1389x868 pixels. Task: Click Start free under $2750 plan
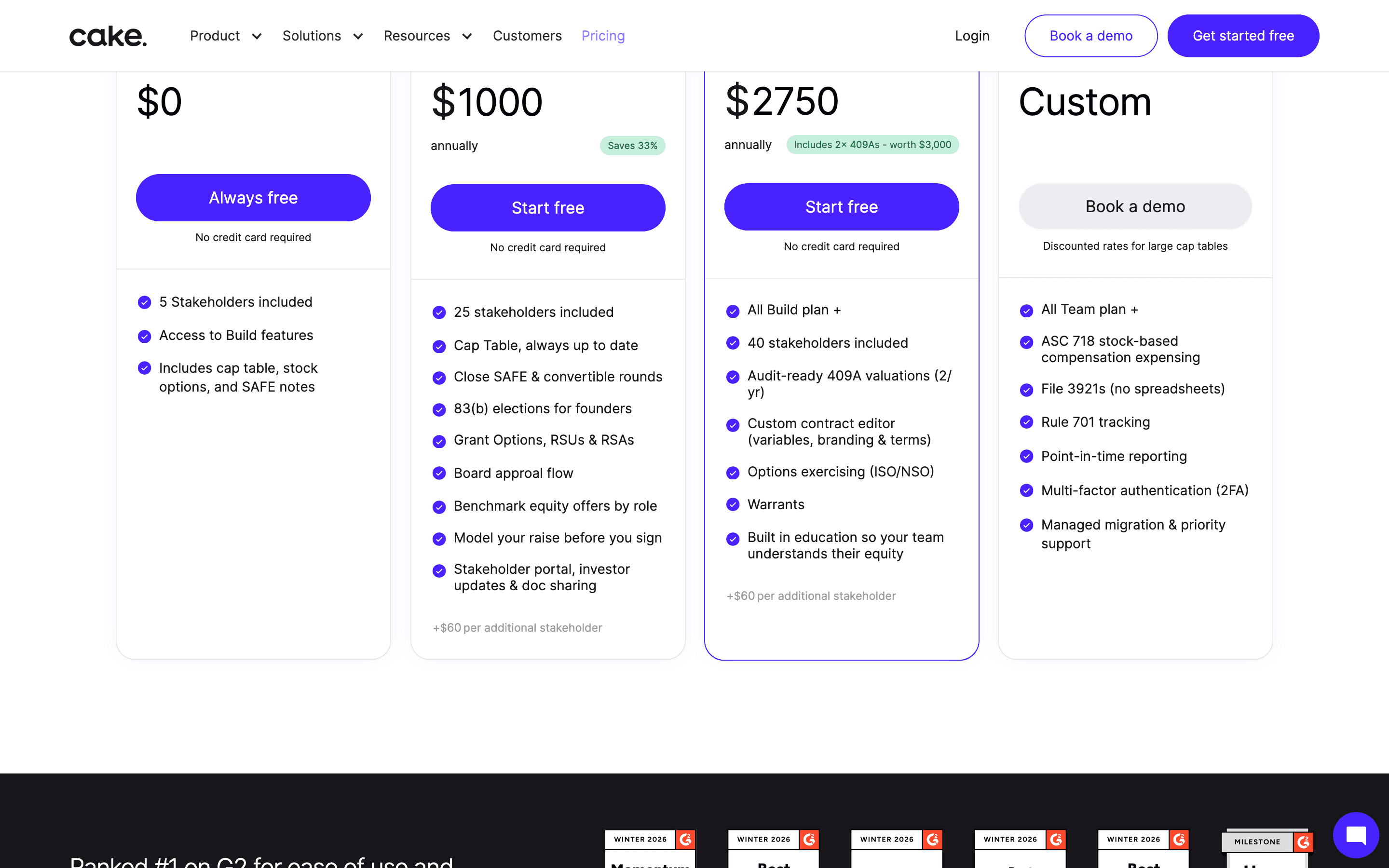pos(842,207)
